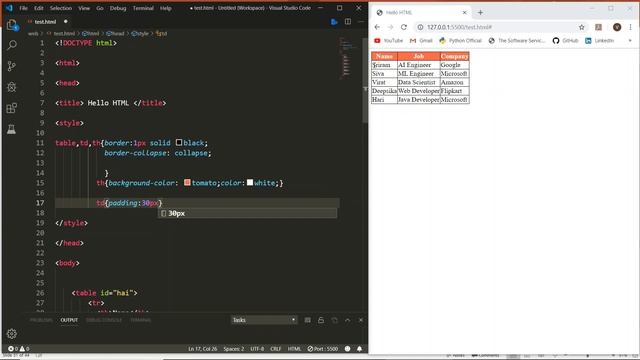Open Chrome's three-dot menu

click(x=631, y=27)
